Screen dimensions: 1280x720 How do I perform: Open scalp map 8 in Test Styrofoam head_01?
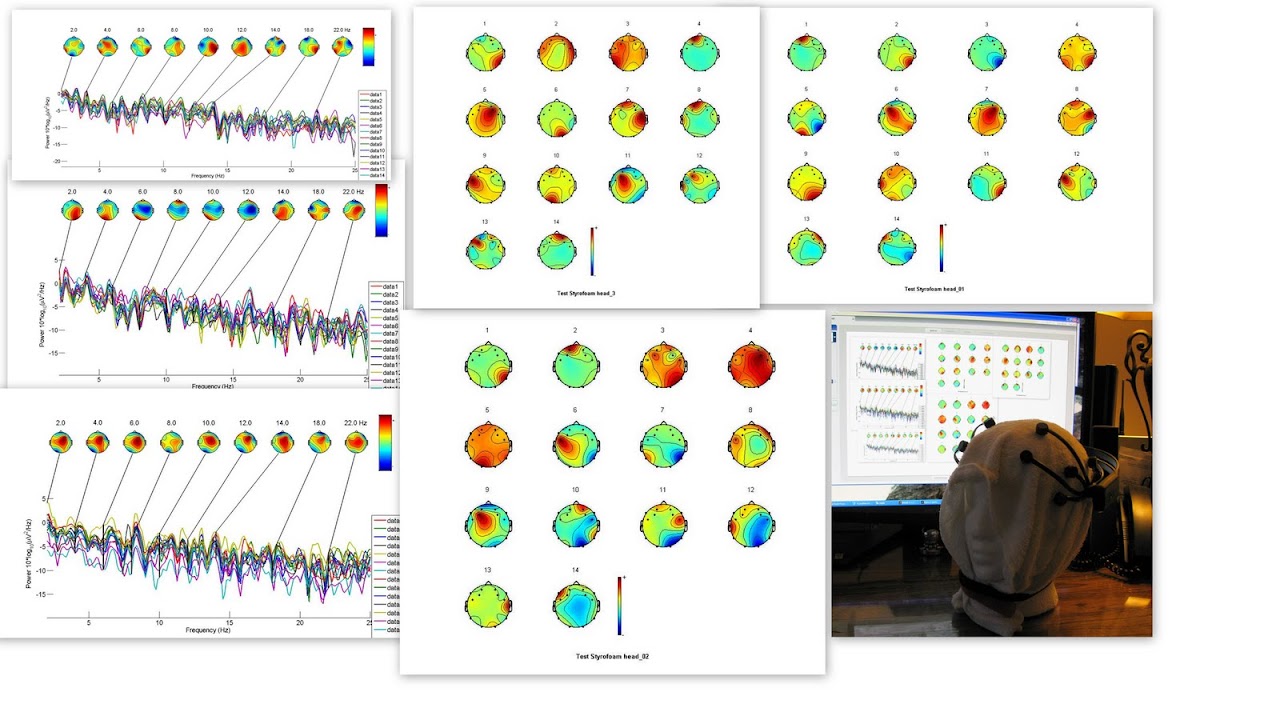tap(1077, 117)
